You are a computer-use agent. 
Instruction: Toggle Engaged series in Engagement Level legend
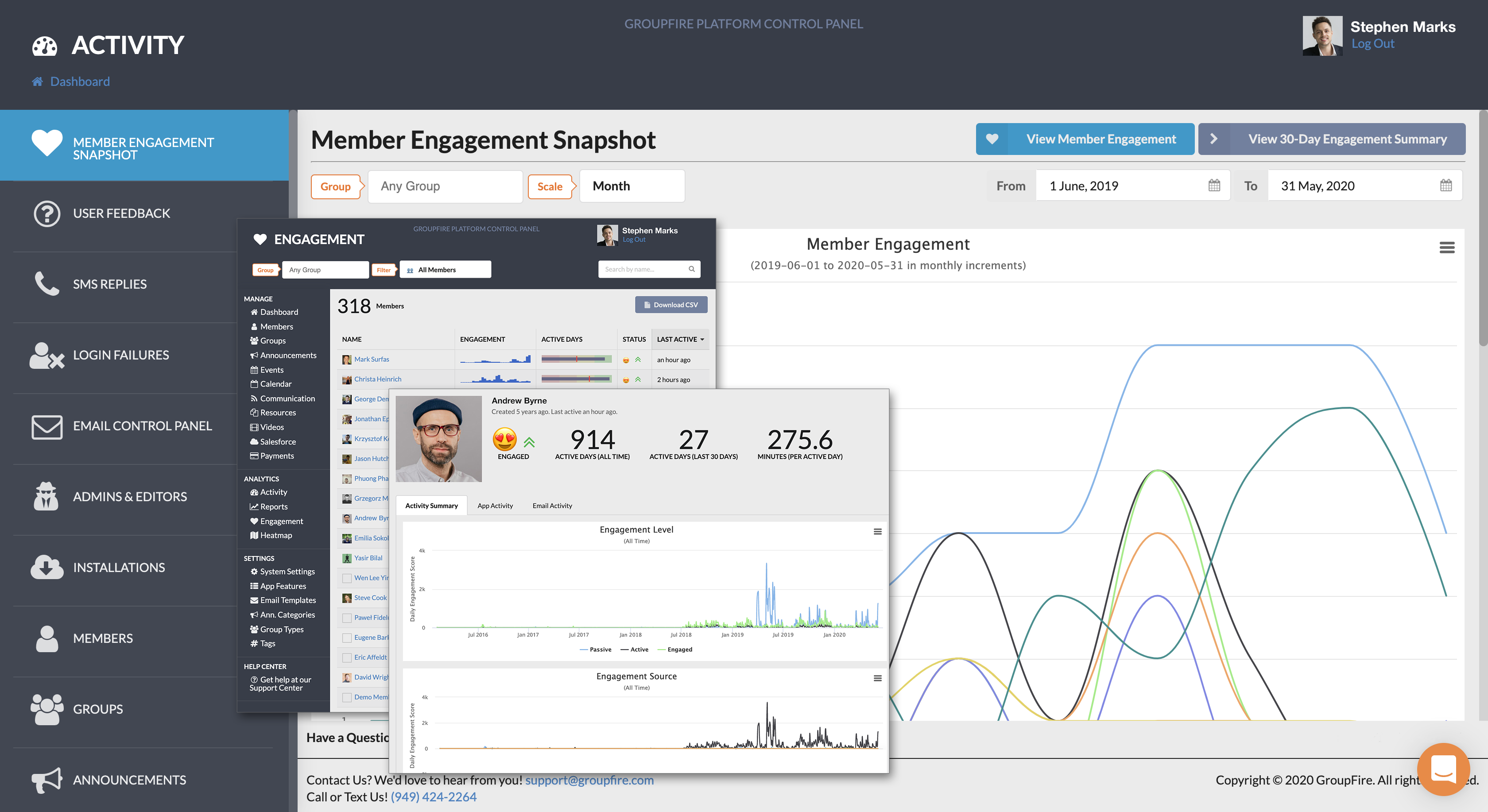(674, 650)
